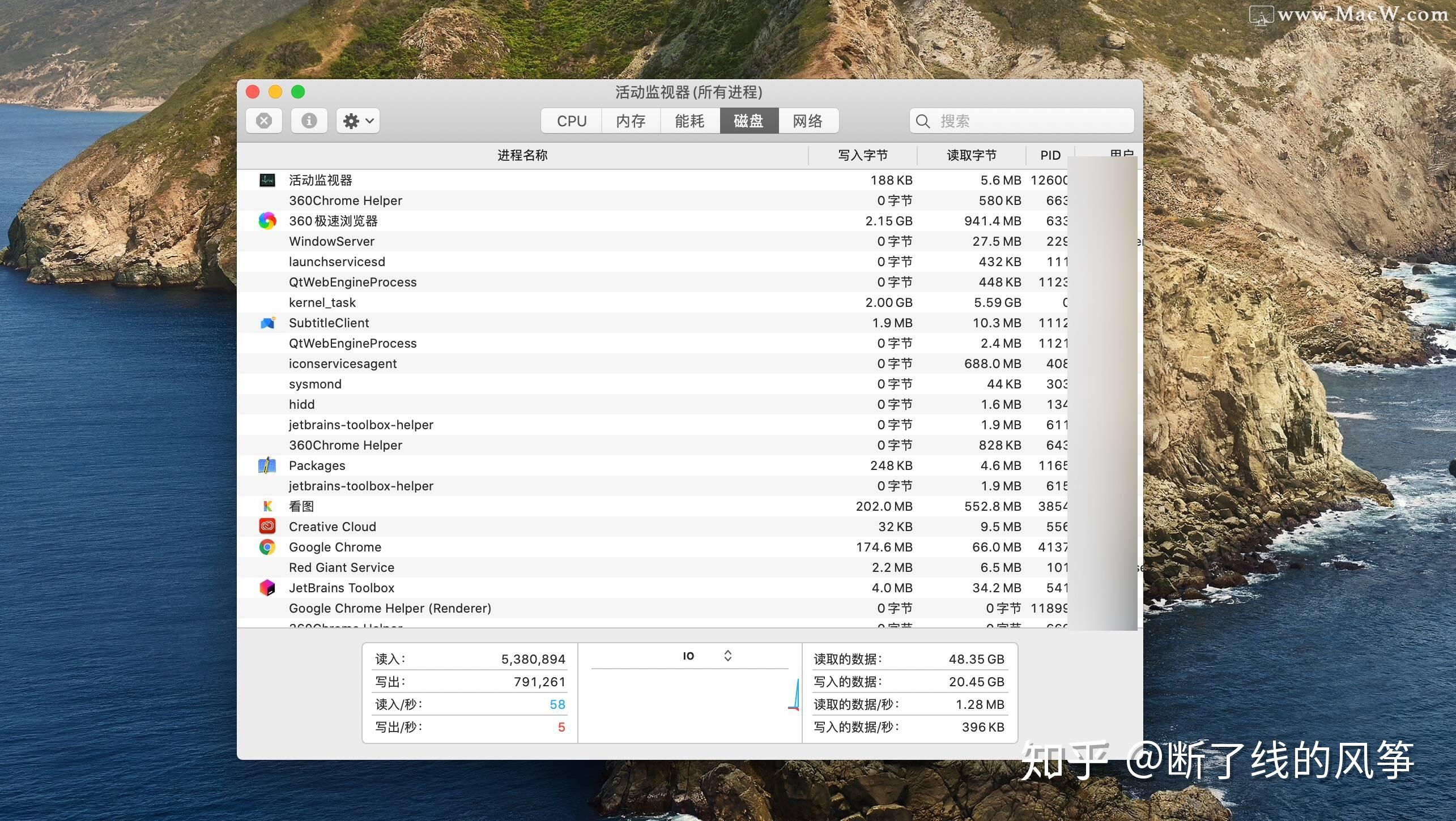Image resolution: width=1456 pixels, height=821 pixels.
Task: Minimize window with the yellow button
Action: point(275,92)
